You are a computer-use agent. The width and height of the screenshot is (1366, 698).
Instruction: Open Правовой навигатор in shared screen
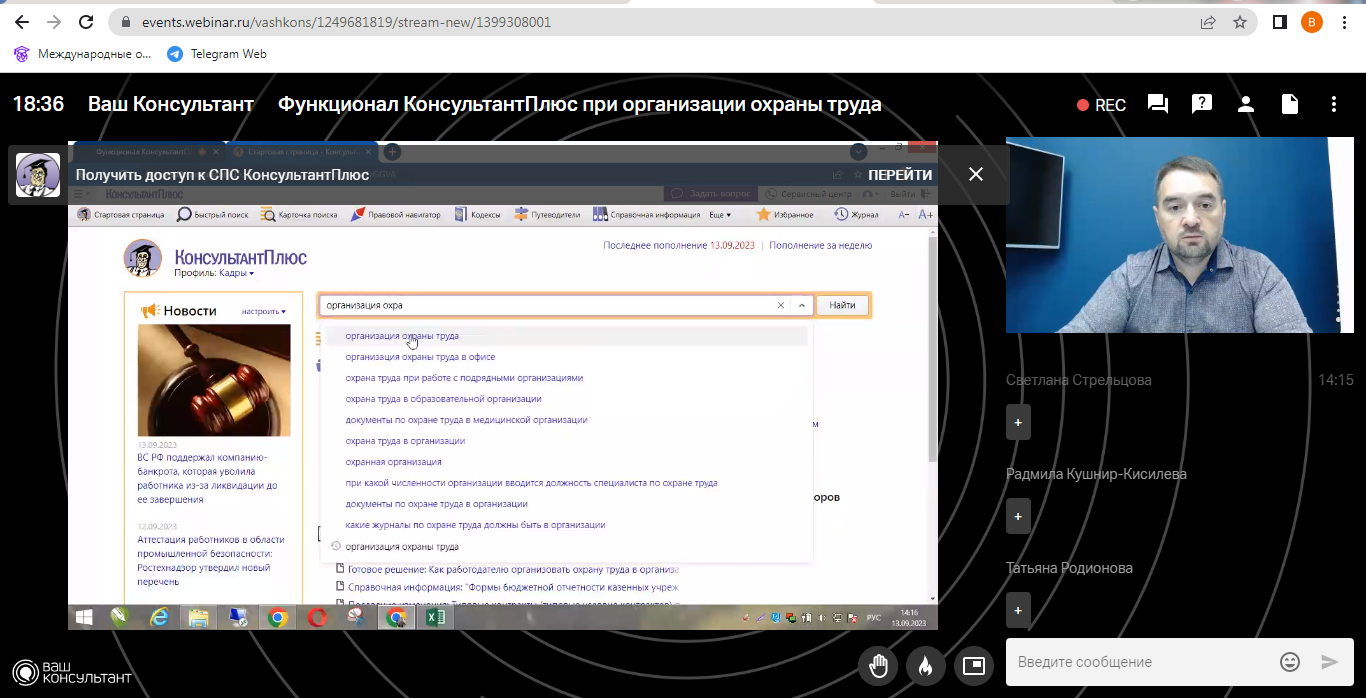[396, 215]
